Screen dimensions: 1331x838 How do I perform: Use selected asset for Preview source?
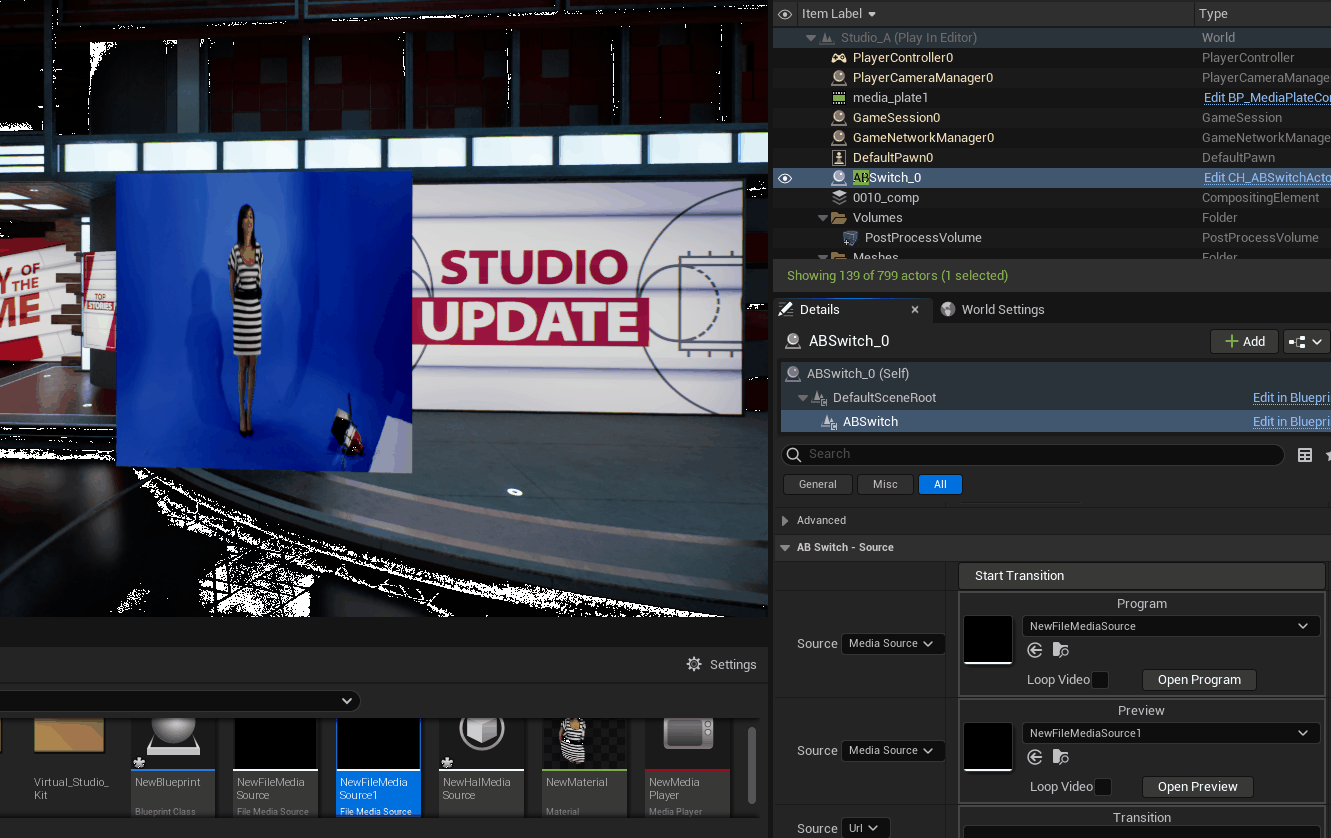click(1035, 758)
